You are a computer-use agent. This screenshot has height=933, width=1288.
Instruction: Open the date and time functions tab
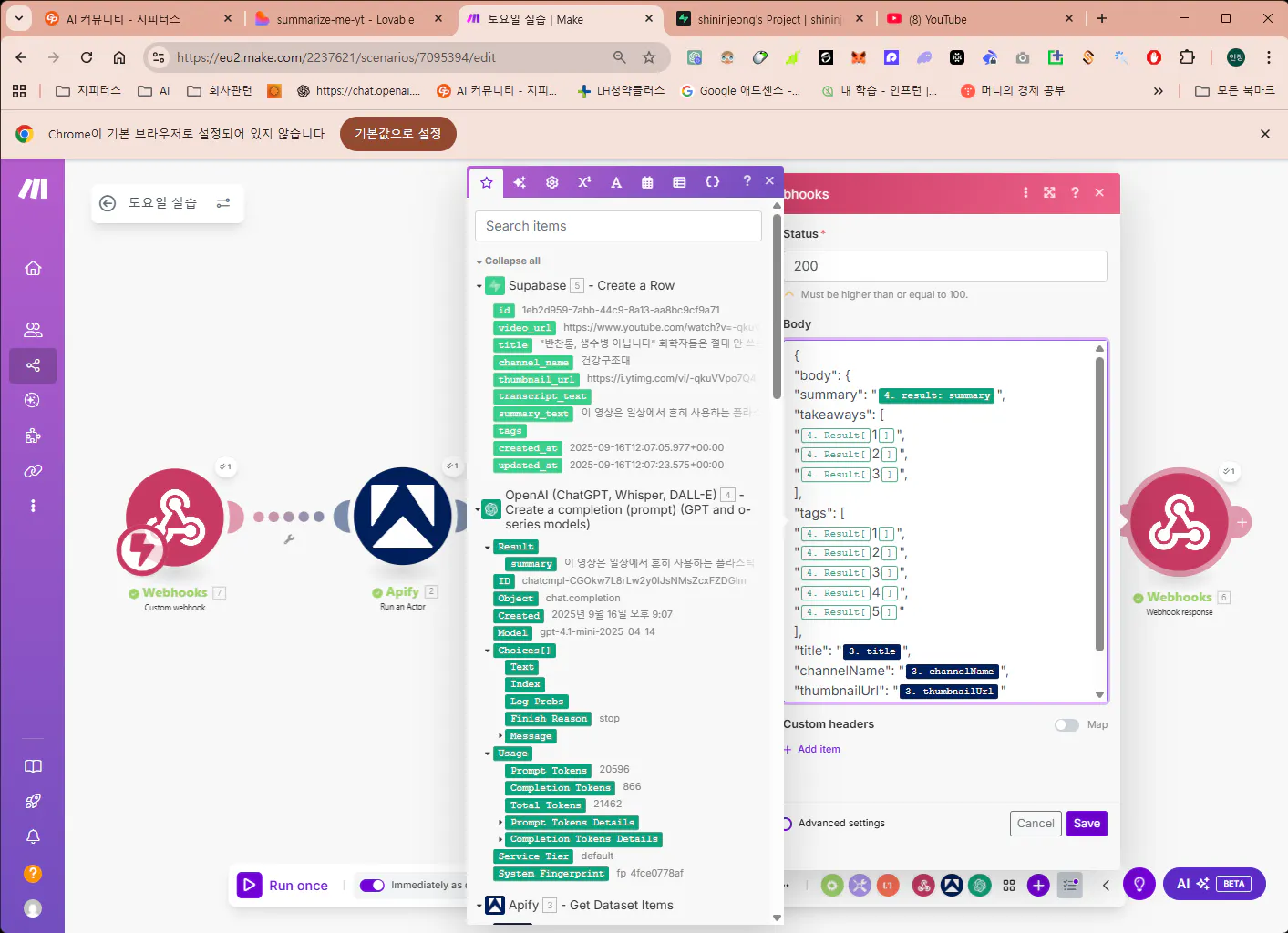(647, 182)
